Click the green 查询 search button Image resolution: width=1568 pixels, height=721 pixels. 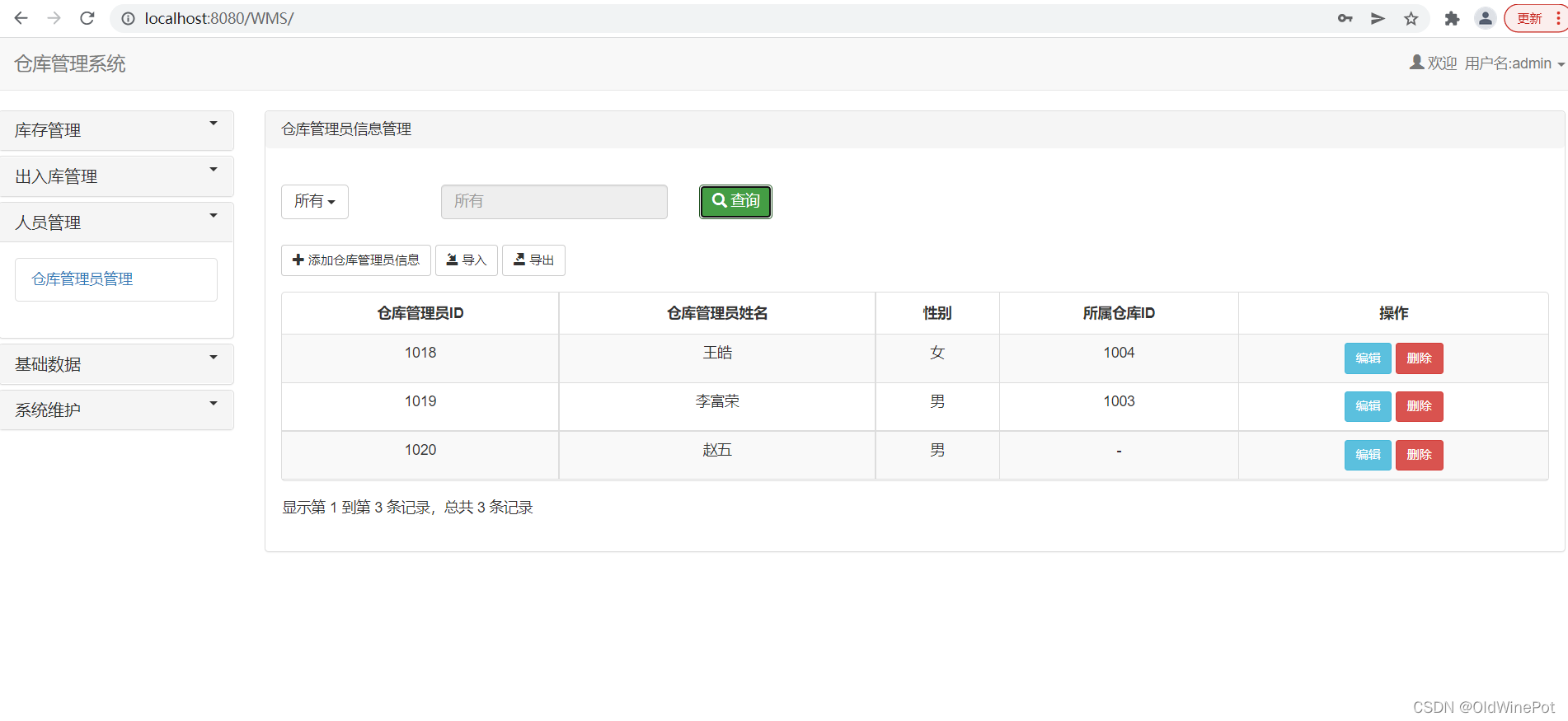[735, 202]
